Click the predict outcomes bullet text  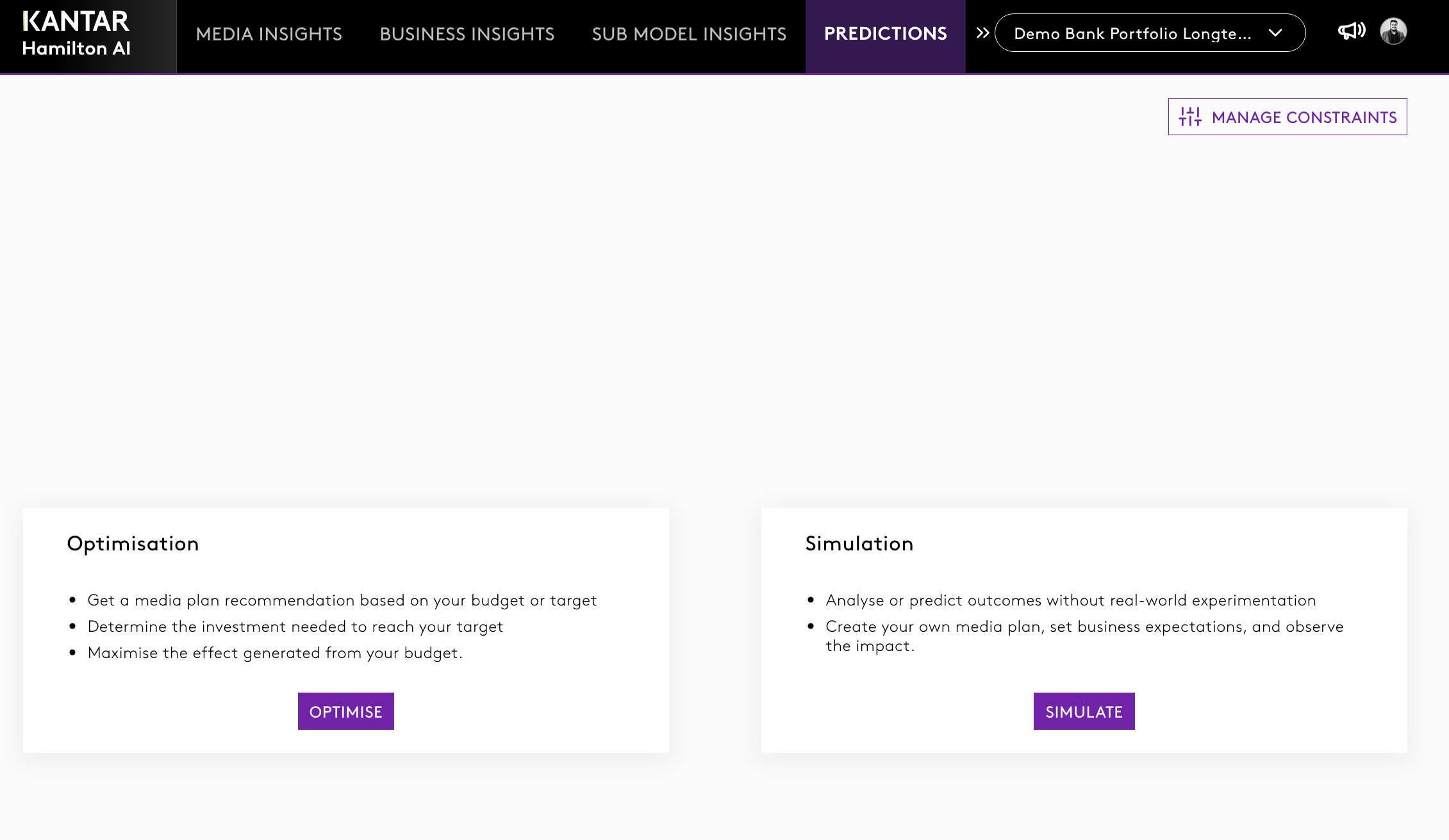pos(1070,600)
